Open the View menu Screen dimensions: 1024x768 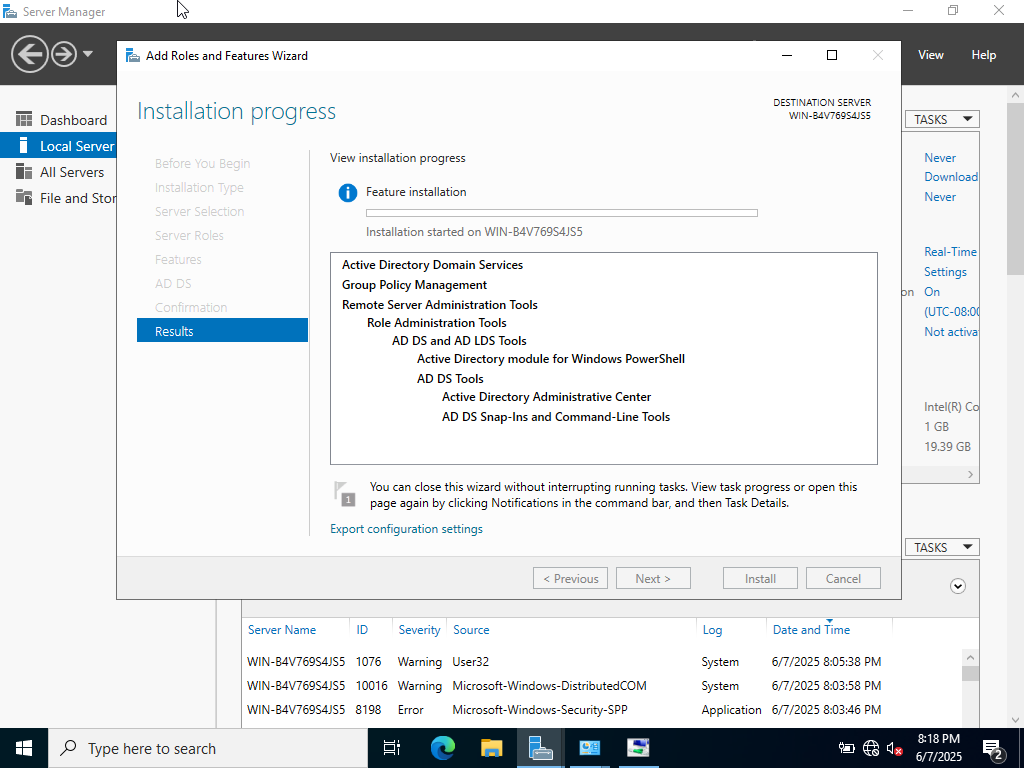point(930,55)
